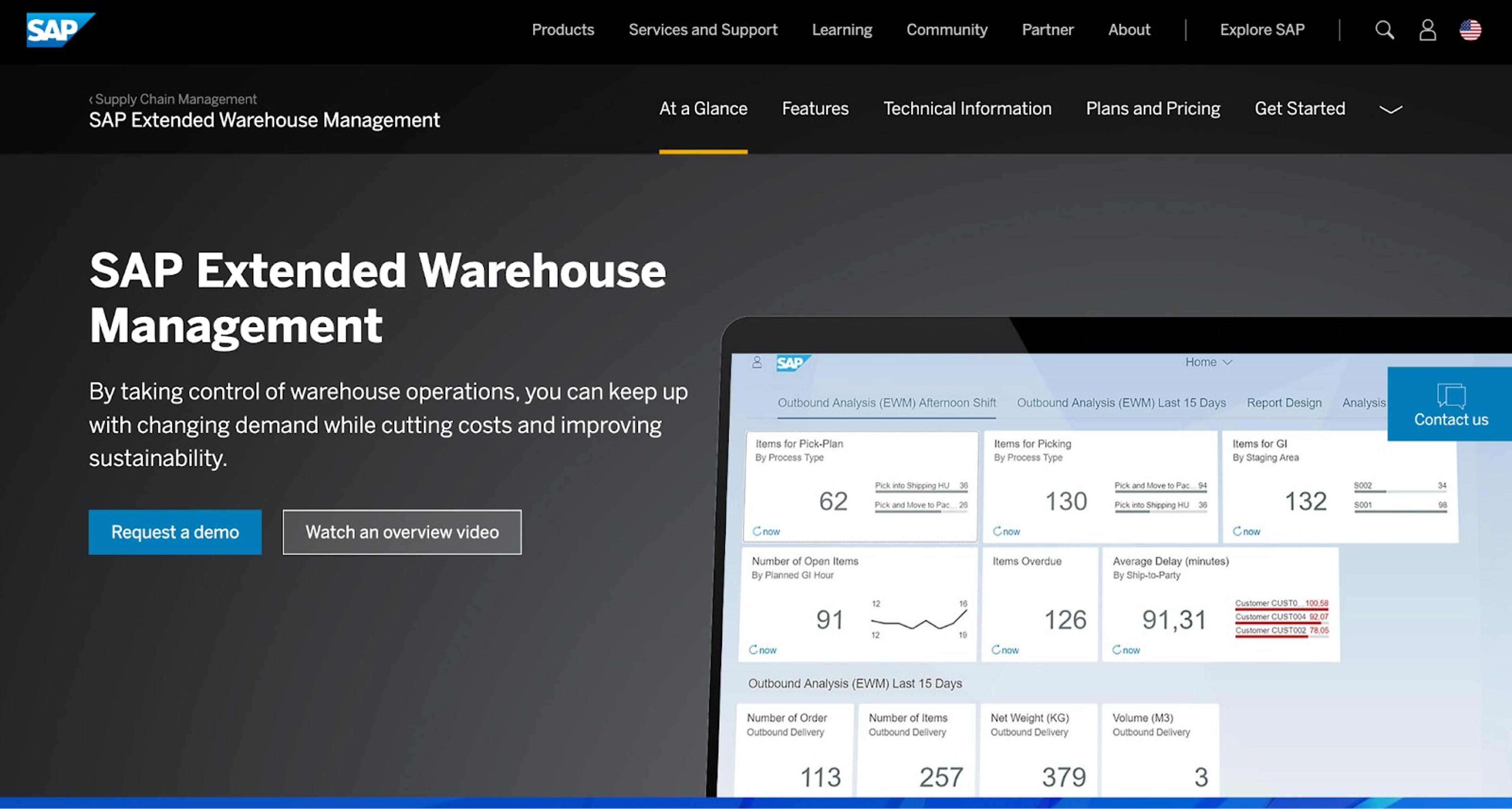
Task: Click Items for Pick-Plan value 62
Action: coord(833,501)
